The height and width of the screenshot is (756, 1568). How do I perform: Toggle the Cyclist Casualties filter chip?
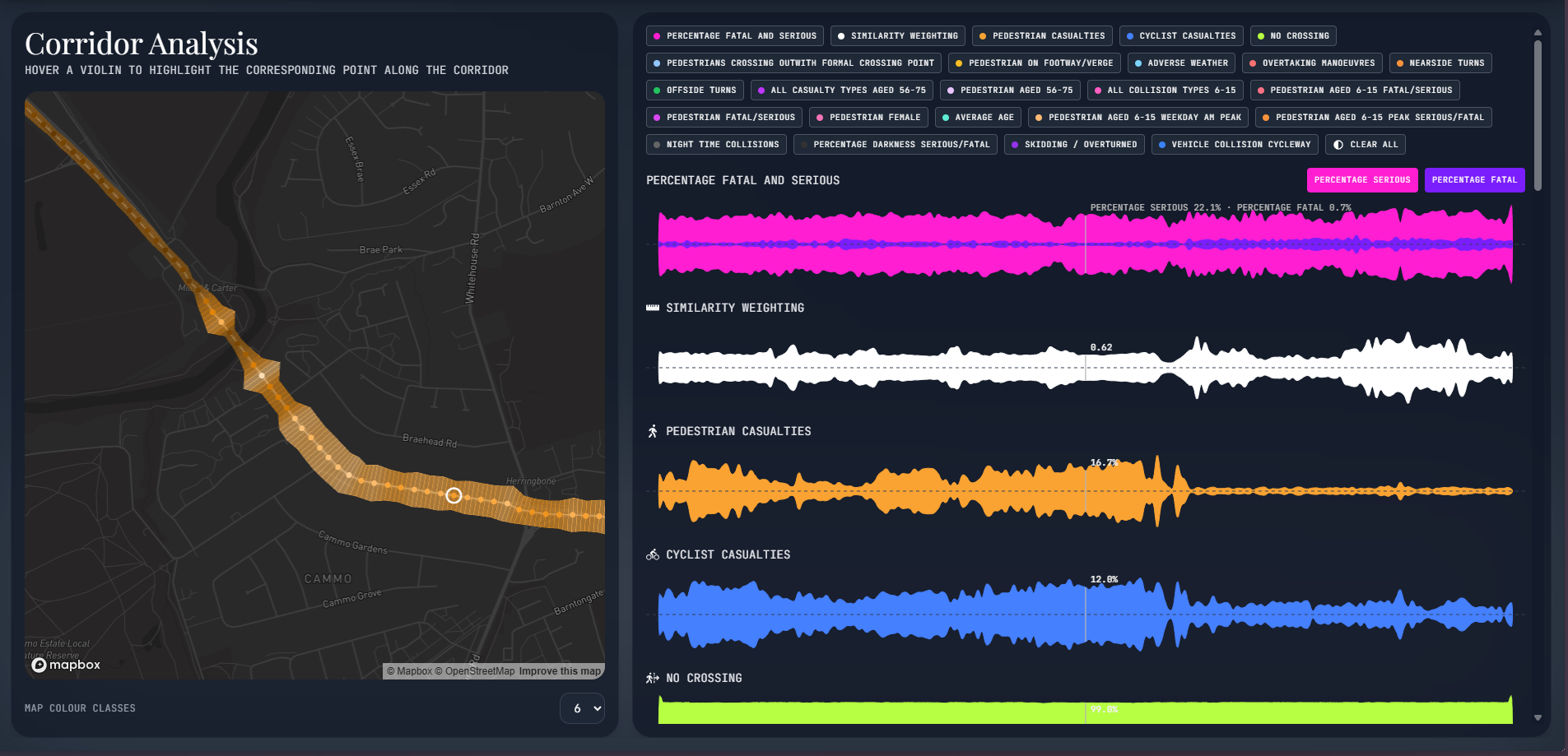point(1180,36)
